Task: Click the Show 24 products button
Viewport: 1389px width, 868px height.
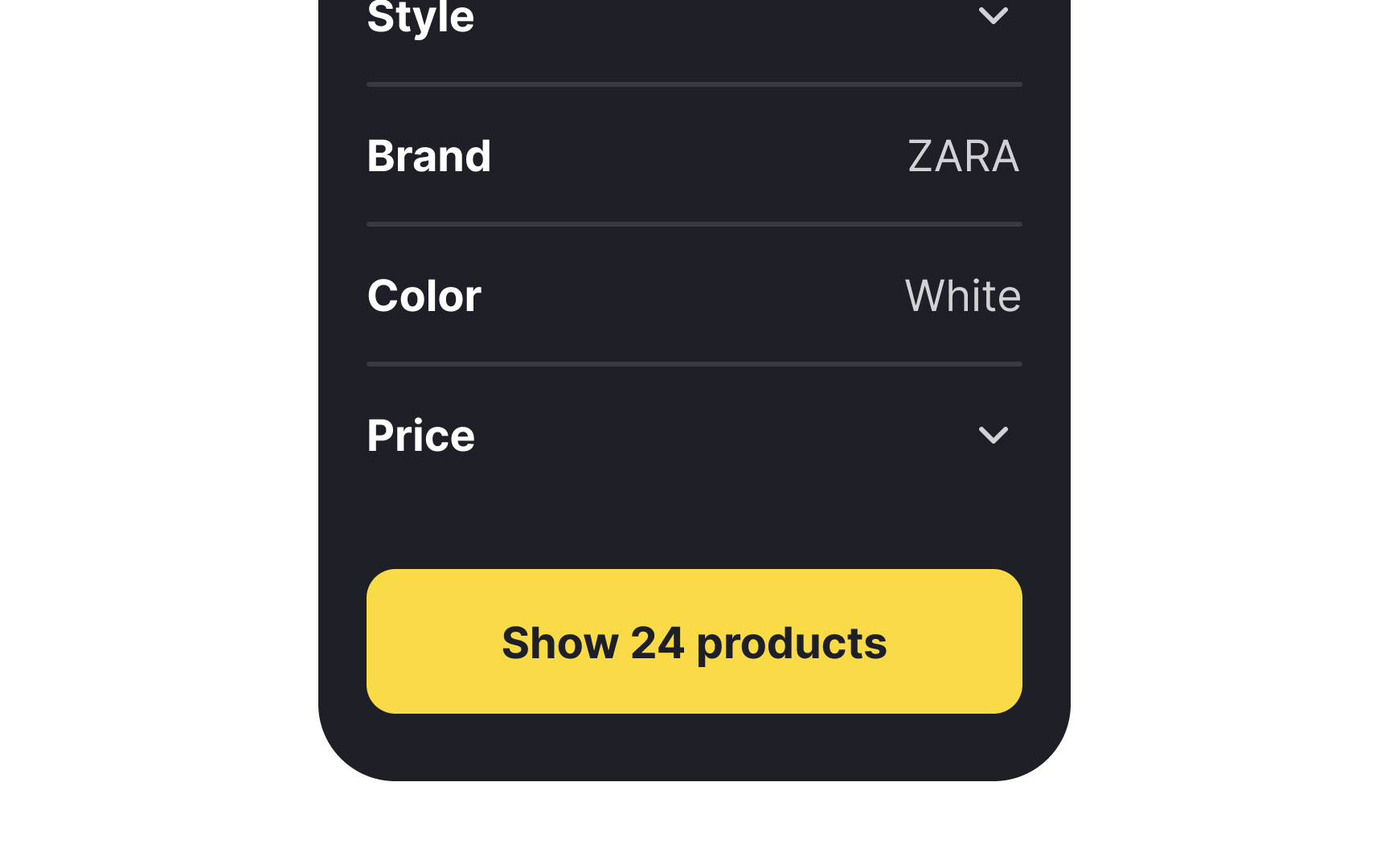Action: point(694,641)
